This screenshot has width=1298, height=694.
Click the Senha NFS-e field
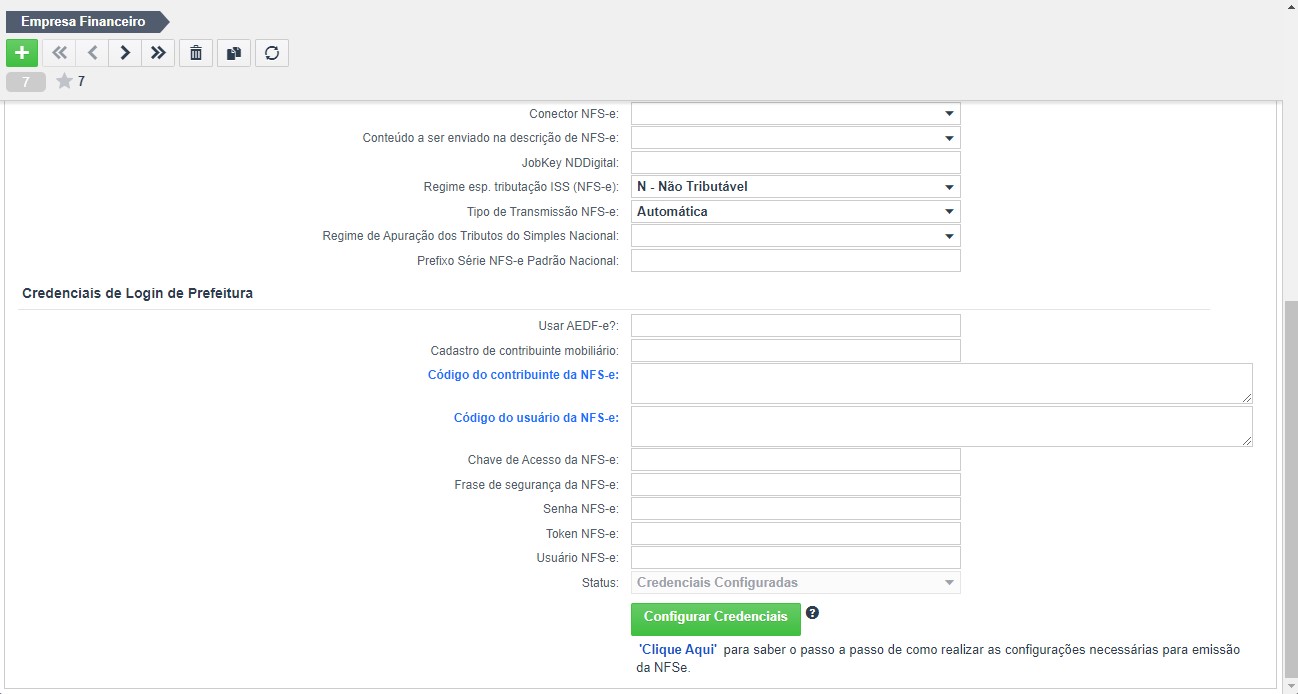pyautogui.click(x=796, y=509)
